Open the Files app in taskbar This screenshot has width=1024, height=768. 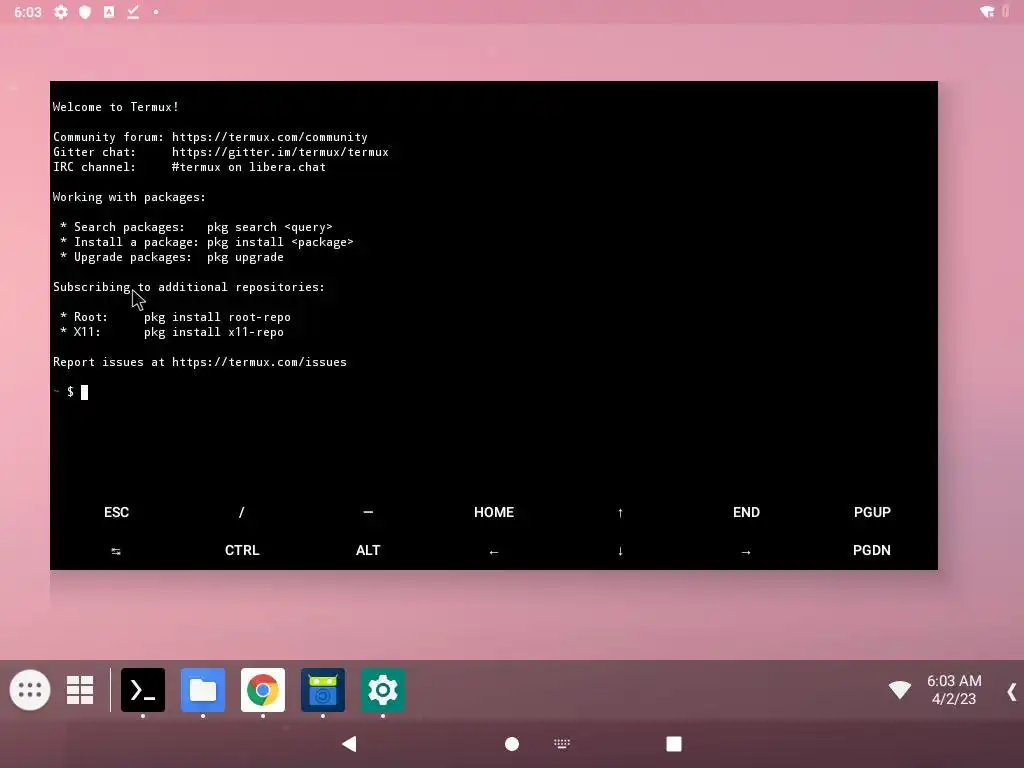click(x=203, y=690)
